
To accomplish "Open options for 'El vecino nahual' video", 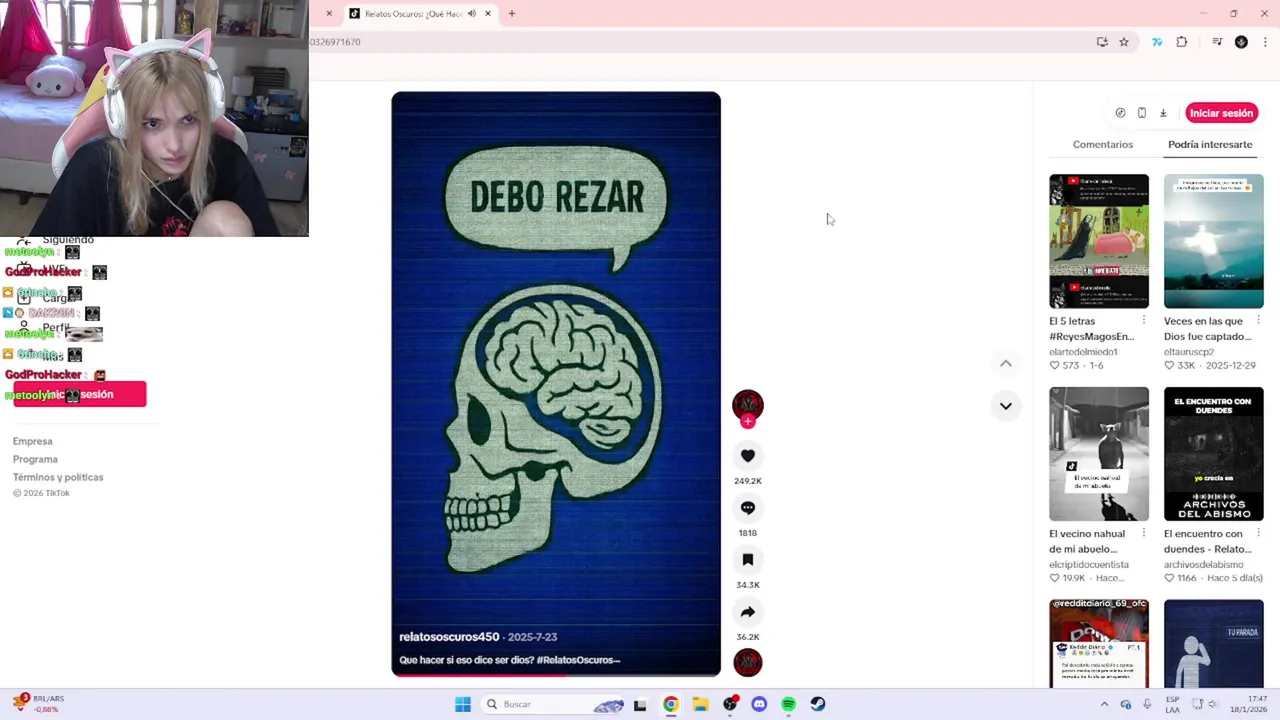I will pos(1144,534).
